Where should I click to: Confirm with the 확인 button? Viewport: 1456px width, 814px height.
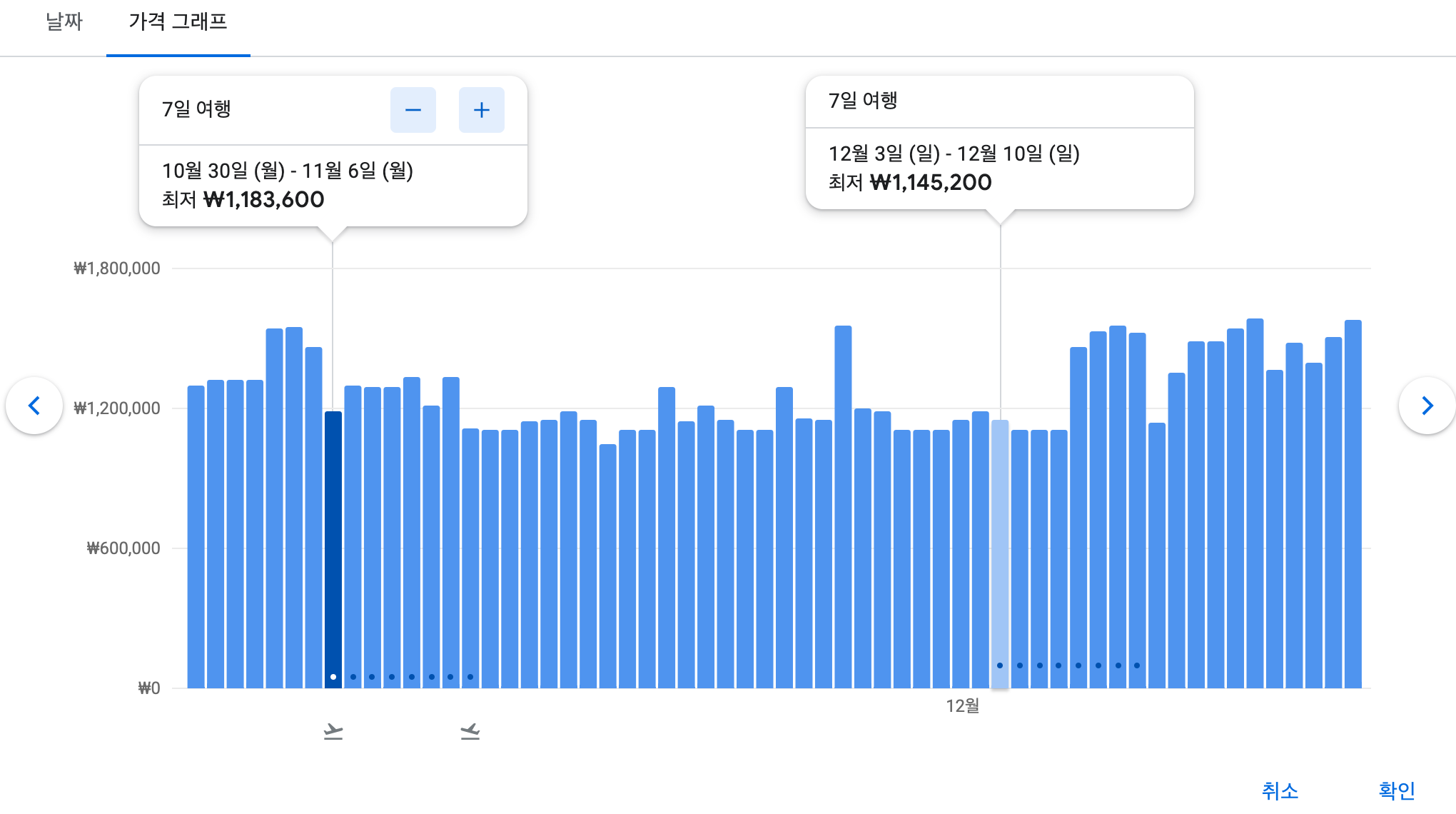point(1396,790)
